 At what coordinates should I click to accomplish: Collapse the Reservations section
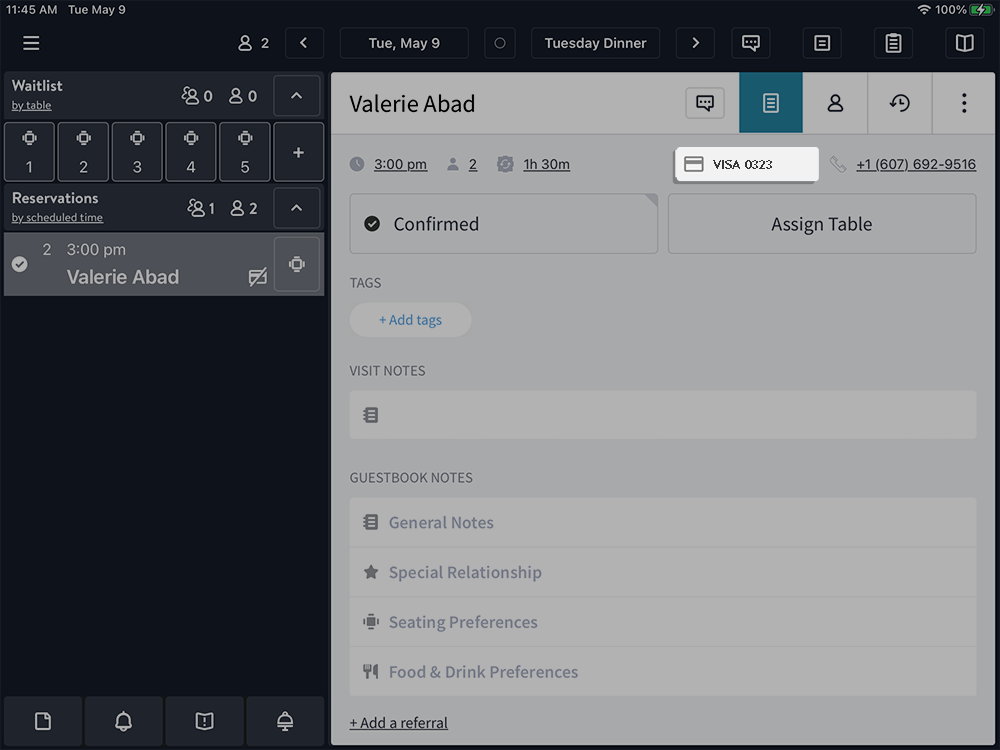tap(297, 208)
